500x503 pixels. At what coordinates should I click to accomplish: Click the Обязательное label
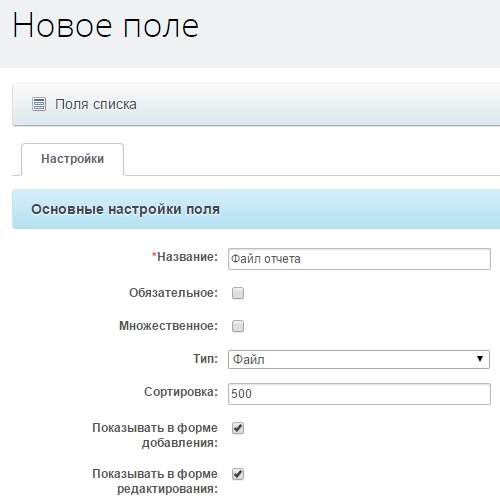173,293
